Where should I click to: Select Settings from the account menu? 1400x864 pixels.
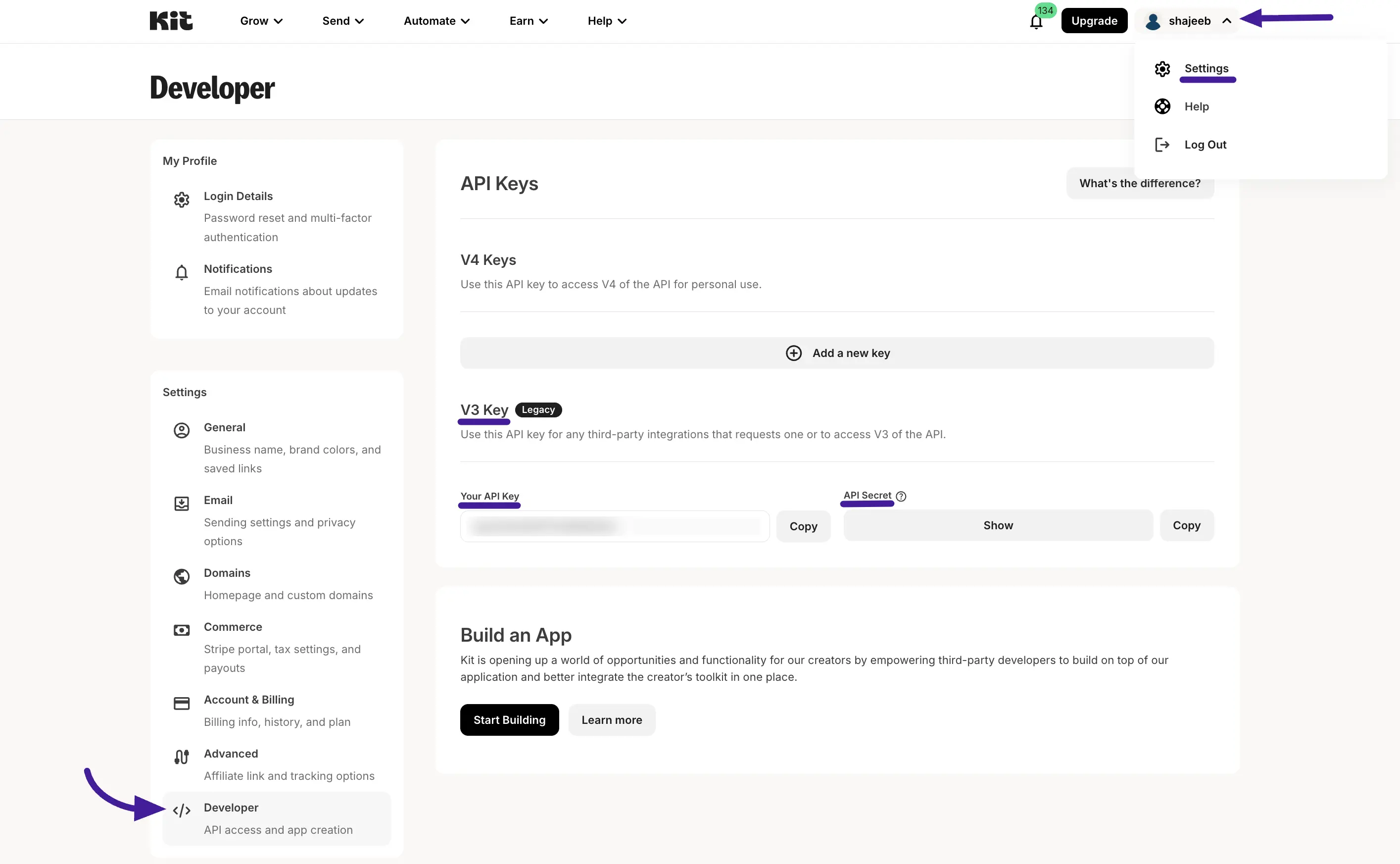(x=1206, y=68)
